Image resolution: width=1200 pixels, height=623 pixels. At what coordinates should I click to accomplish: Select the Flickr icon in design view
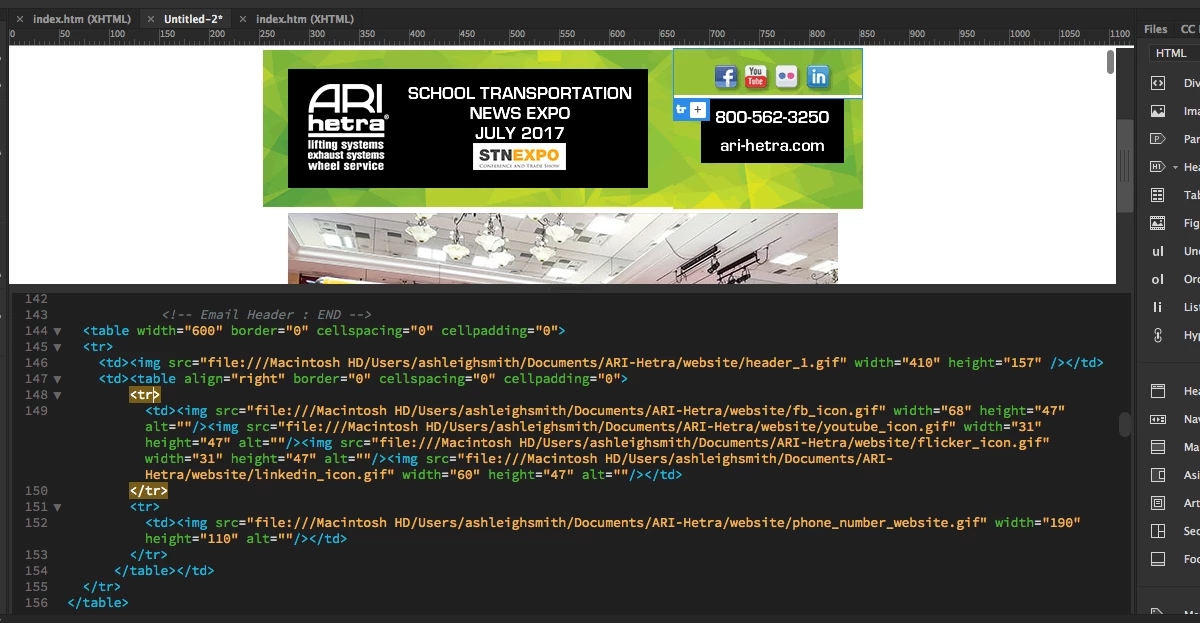[x=787, y=76]
